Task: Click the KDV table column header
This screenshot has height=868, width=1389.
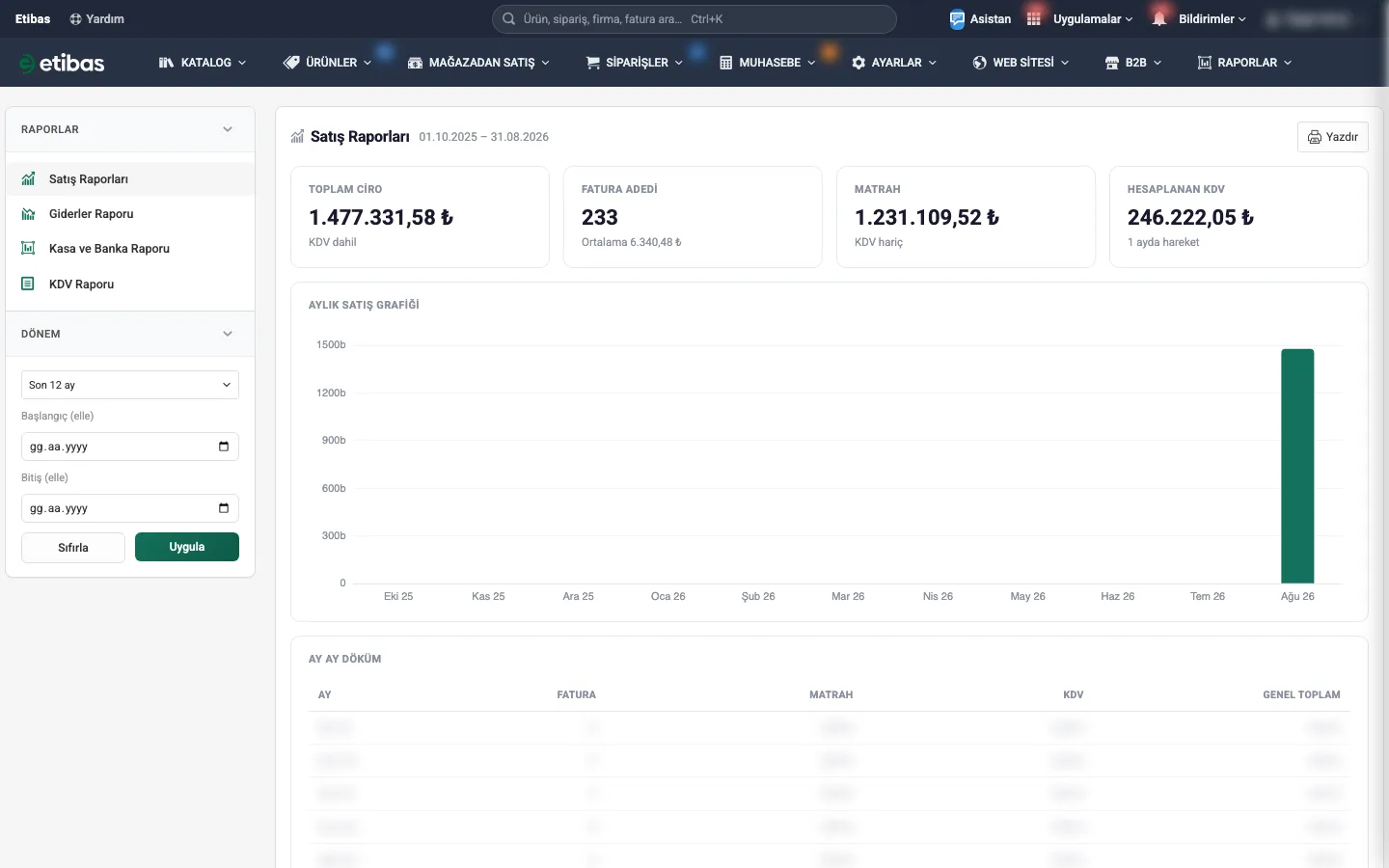Action: pos(1074,694)
